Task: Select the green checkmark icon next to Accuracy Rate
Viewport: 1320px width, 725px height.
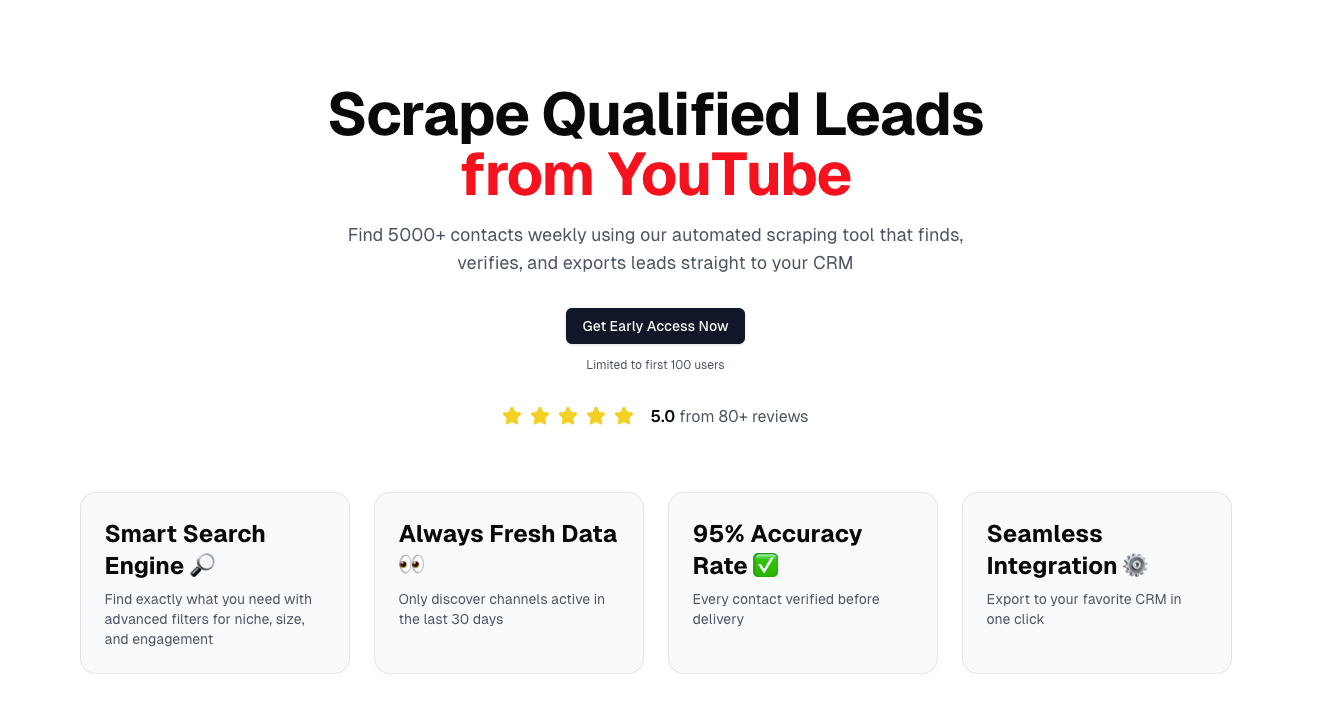Action: (x=763, y=565)
